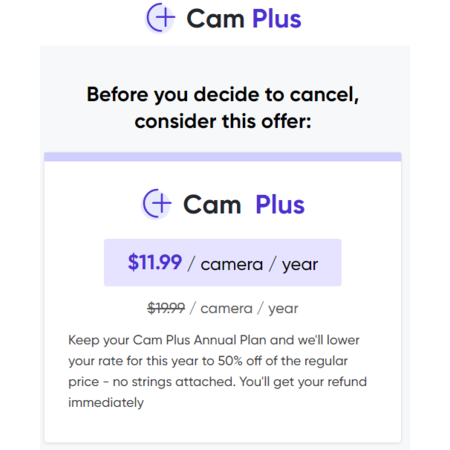
Task: Click the lavender bar atop the offer card
Action: [x=223, y=157]
